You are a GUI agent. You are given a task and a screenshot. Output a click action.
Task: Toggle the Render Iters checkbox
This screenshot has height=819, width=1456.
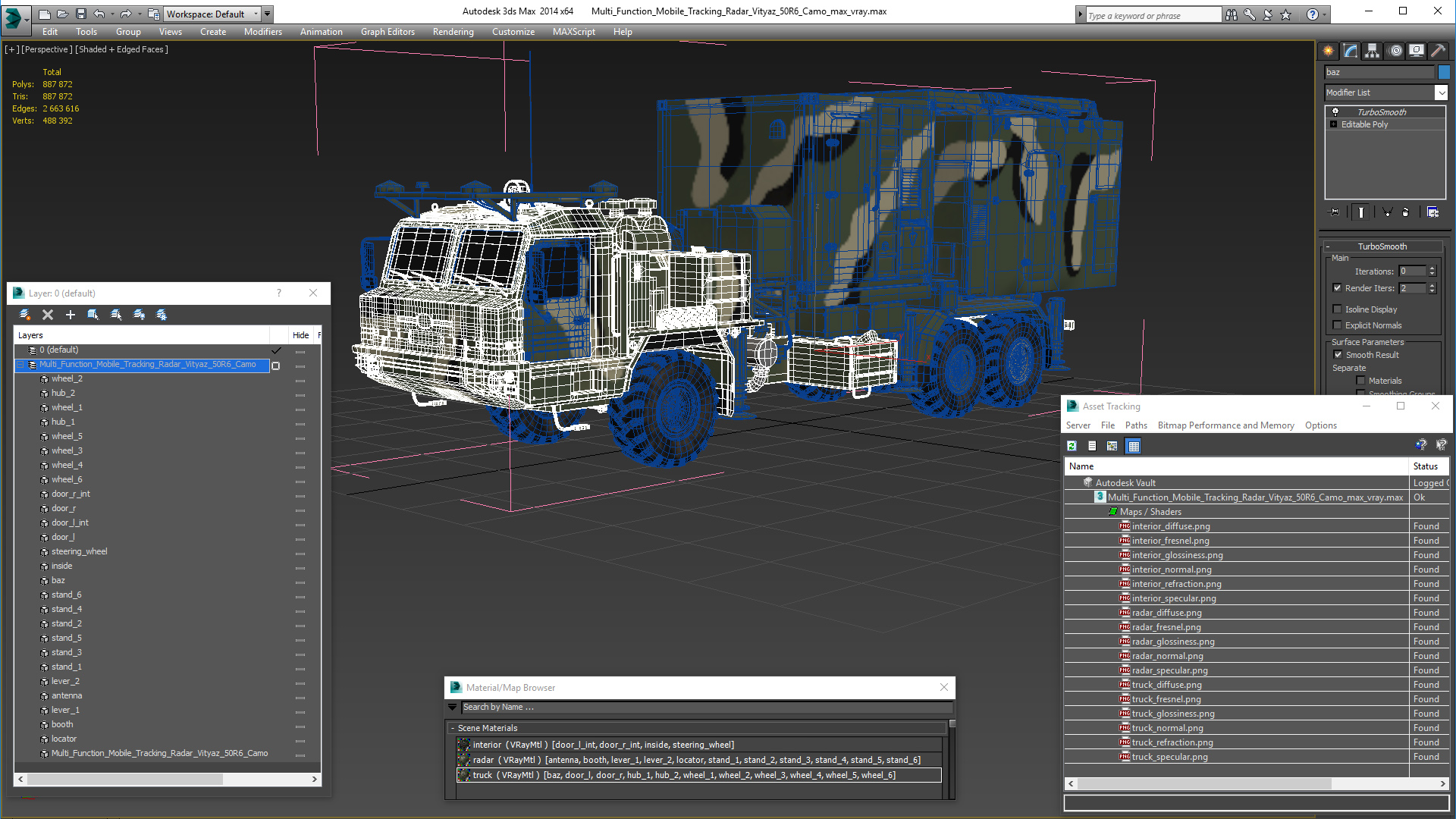(x=1338, y=288)
